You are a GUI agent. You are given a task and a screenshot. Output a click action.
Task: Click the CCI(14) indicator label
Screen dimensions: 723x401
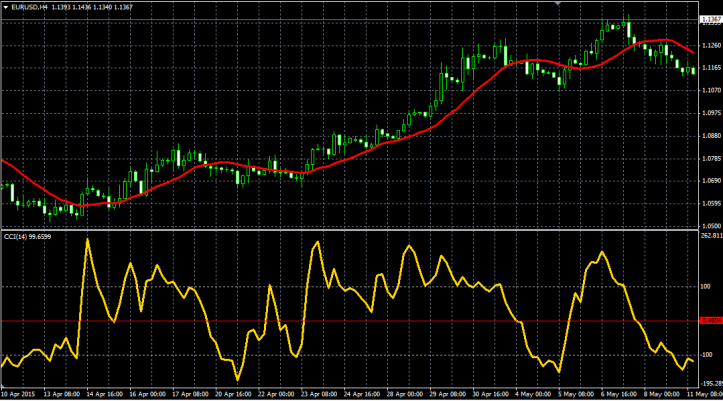coord(16,236)
